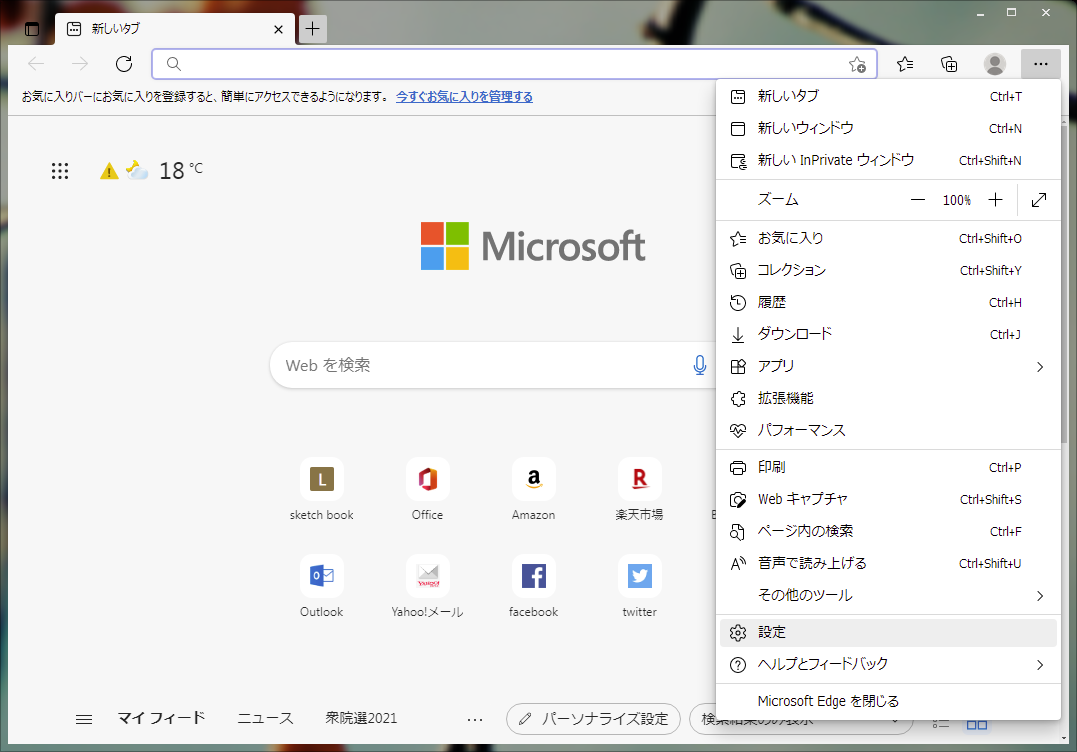Open the sketch book quick link
The width and height of the screenshot is (1077, 752).
[321, 490]
